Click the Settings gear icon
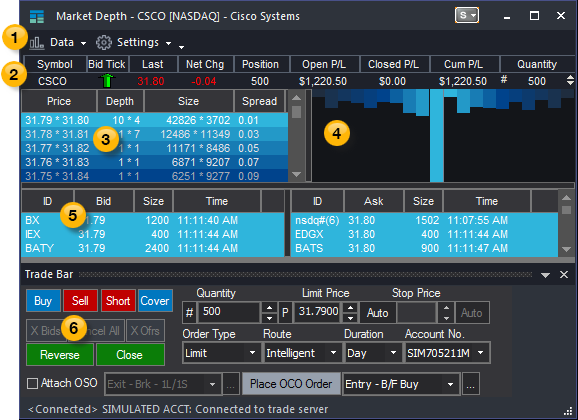578x420 pixels. [x=104, y=43]
